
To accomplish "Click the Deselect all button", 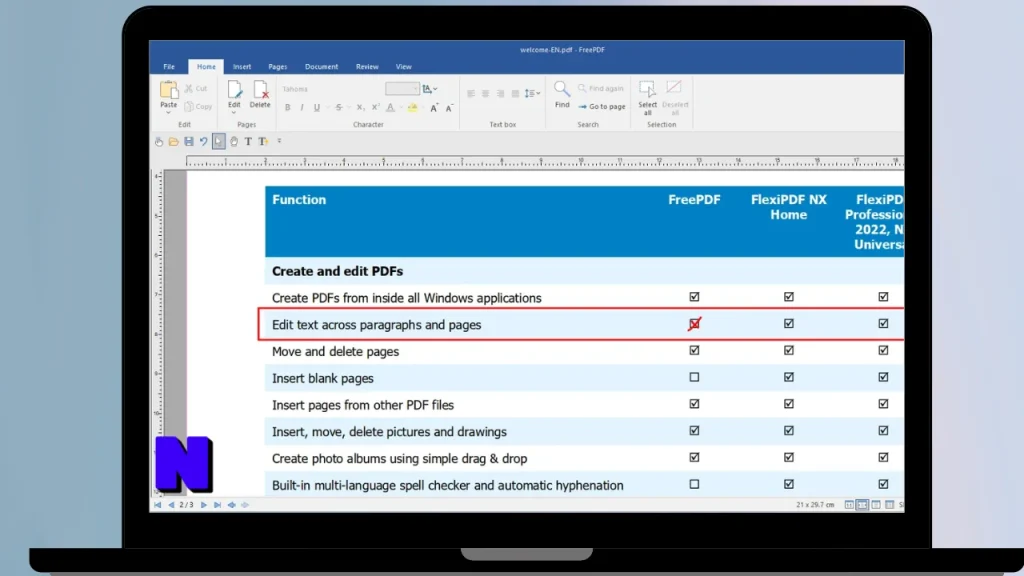I will tap(675, 98).
